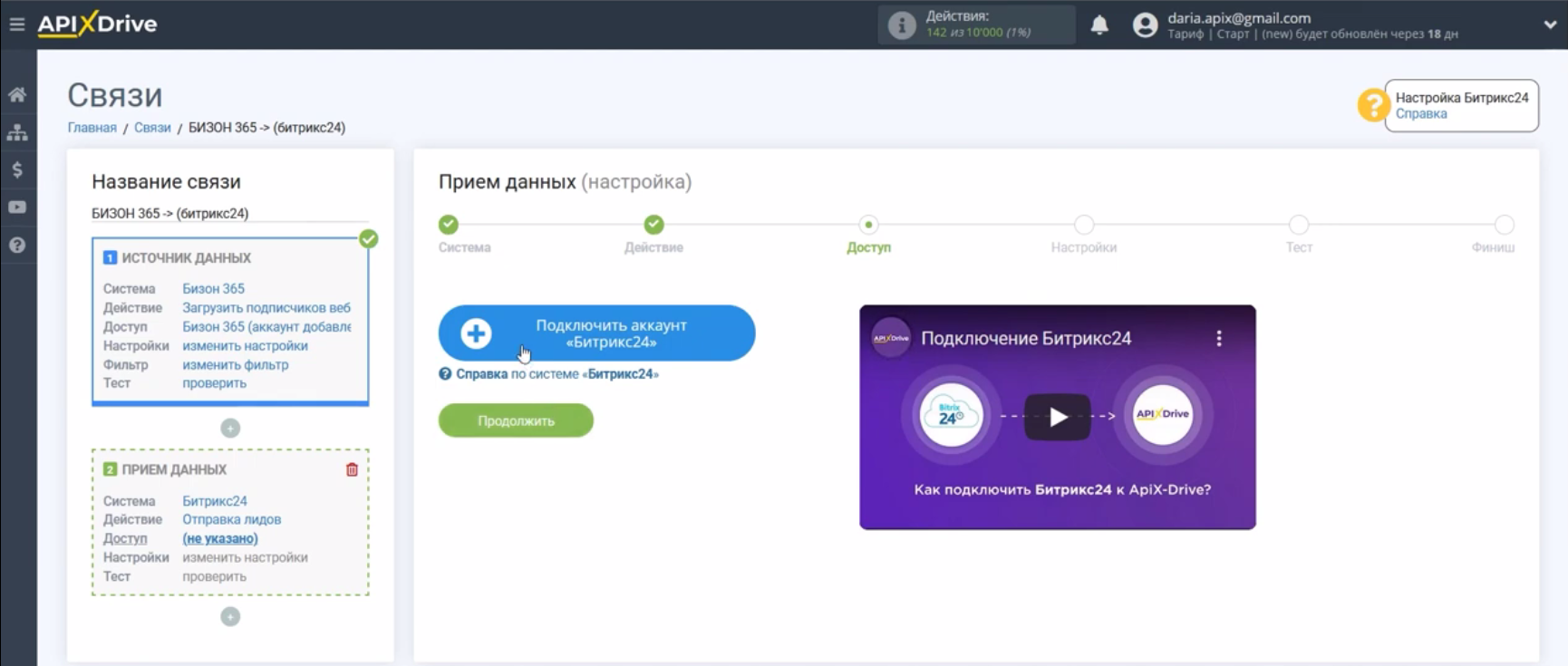The width and height of the screenshot is (1568, 666).
Task: Edit the connection name field
Action: coord(230,214)
